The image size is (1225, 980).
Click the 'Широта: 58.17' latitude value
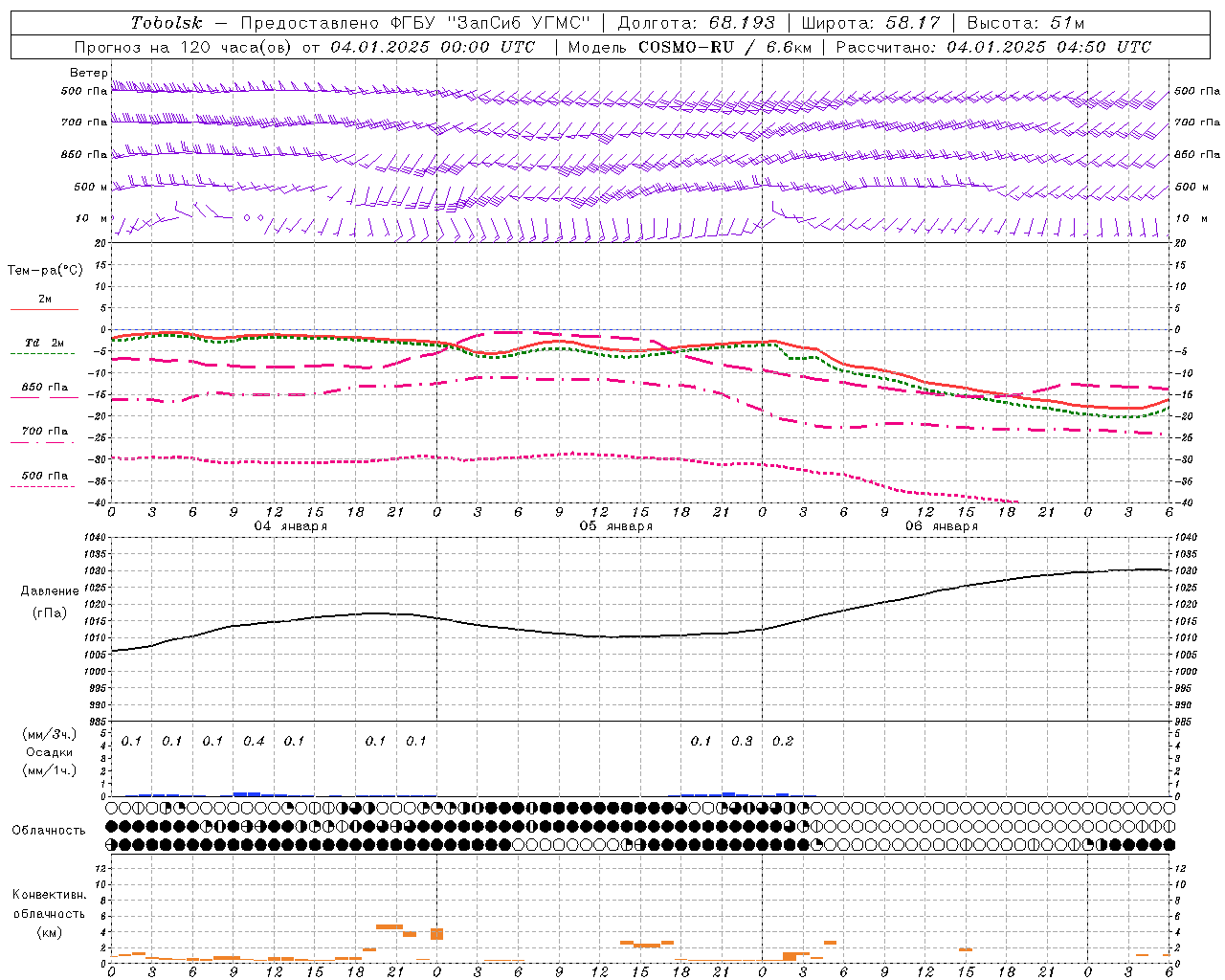click(x=871, y=23)
